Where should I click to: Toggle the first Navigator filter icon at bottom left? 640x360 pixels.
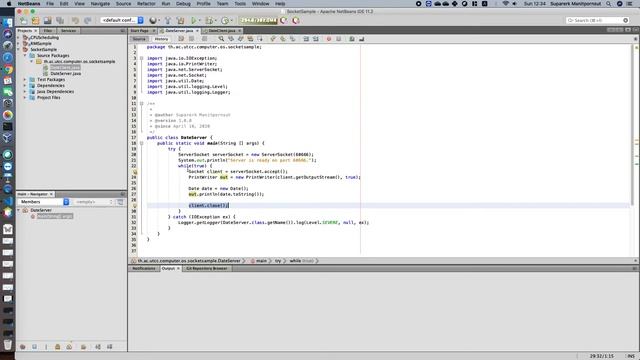(23, 347)
